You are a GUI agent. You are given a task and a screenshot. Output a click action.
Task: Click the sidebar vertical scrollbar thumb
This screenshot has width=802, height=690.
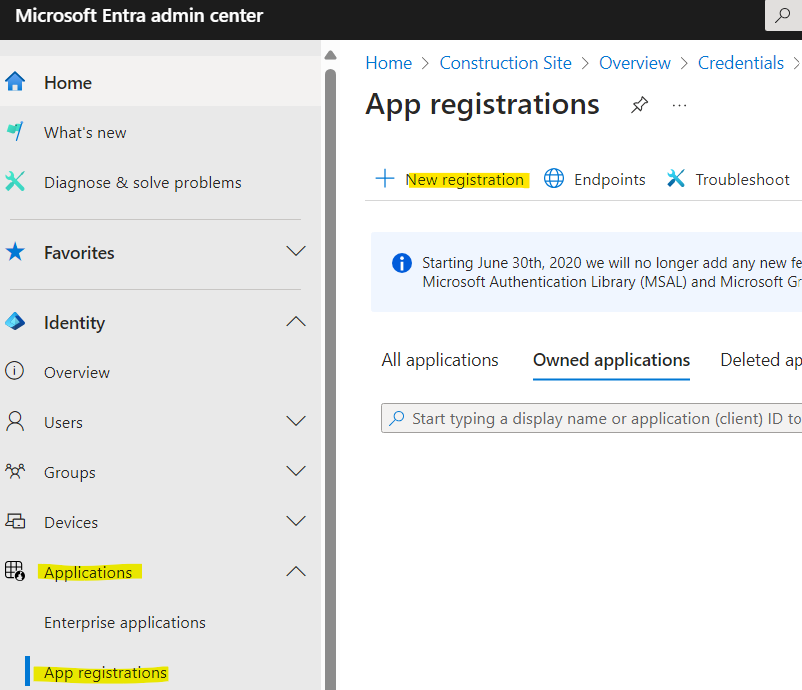[330, 379]
